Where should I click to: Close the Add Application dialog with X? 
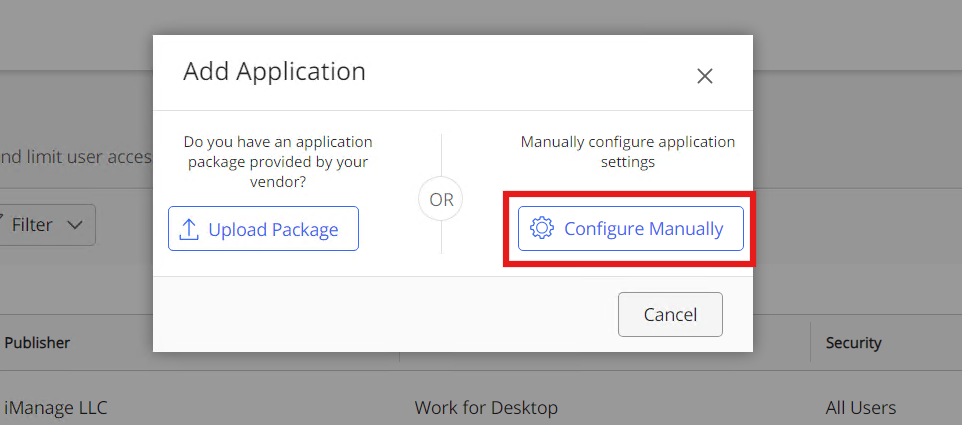pos(704,76)
